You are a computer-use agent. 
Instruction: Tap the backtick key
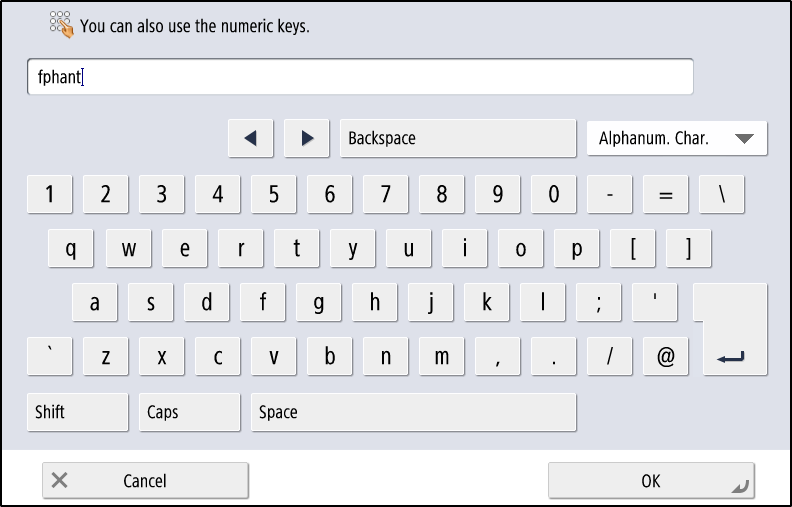pos(50,357)
